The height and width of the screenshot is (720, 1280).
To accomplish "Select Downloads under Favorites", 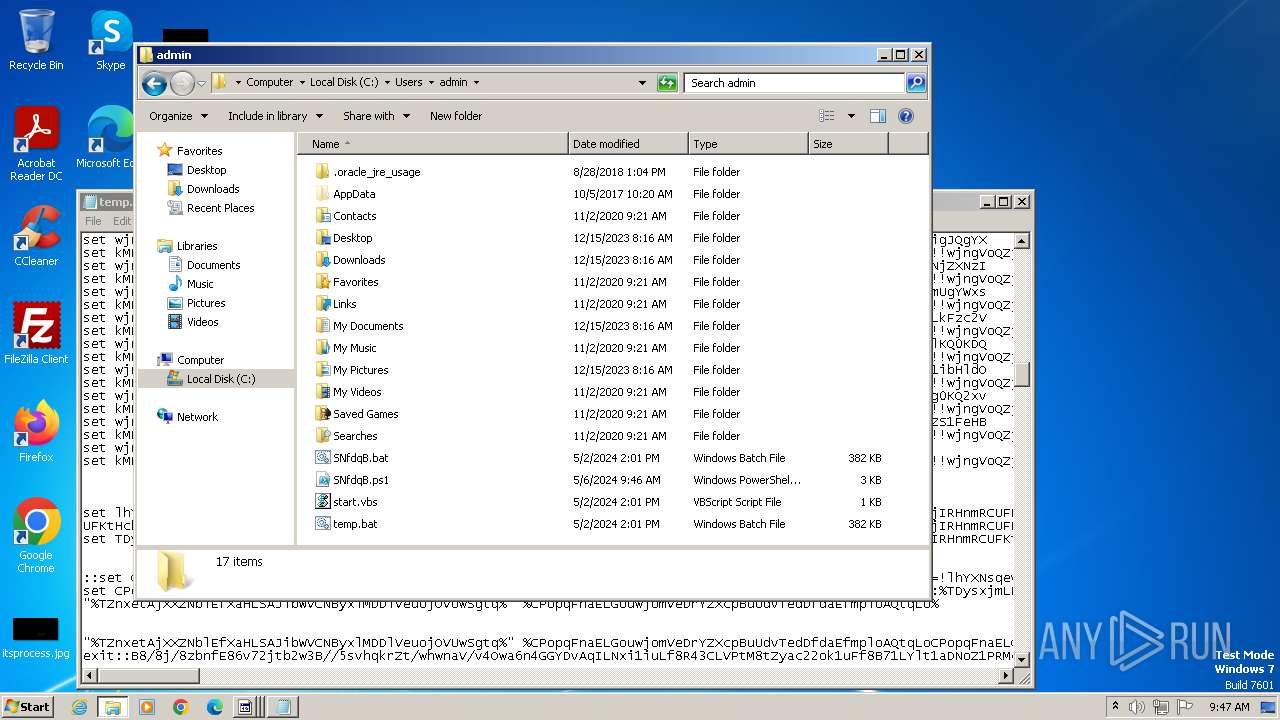I will (212, 189).
